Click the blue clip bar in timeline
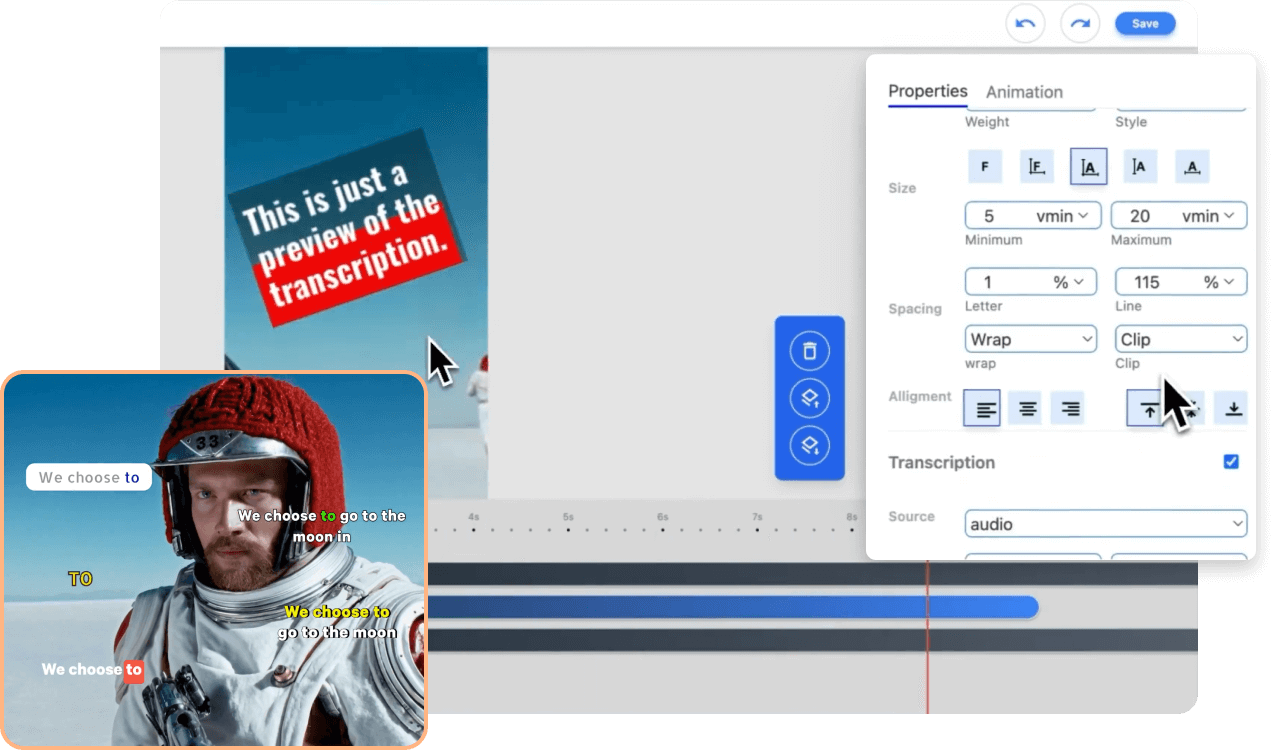 tap(730, 607)
